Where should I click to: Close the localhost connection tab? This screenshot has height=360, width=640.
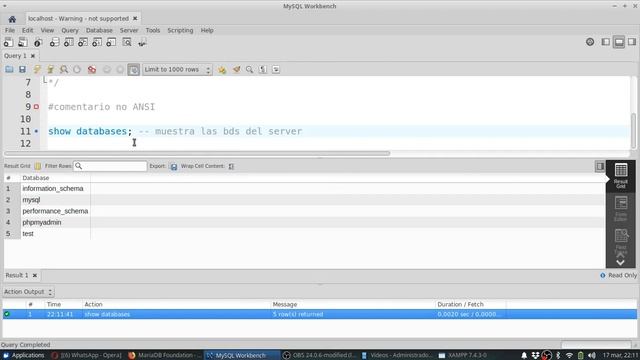135,18
